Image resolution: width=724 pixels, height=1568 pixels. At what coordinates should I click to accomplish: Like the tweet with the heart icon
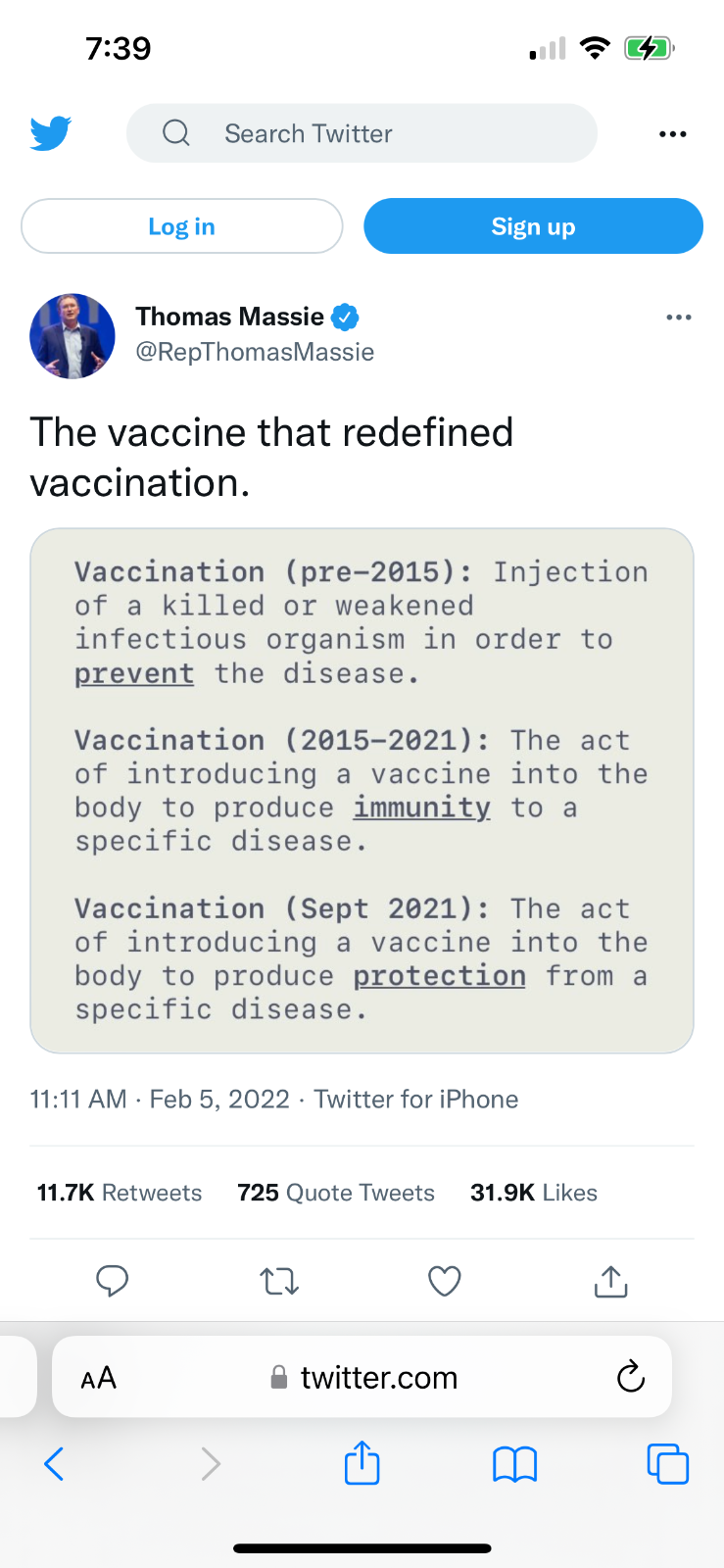click(445, 1281)
